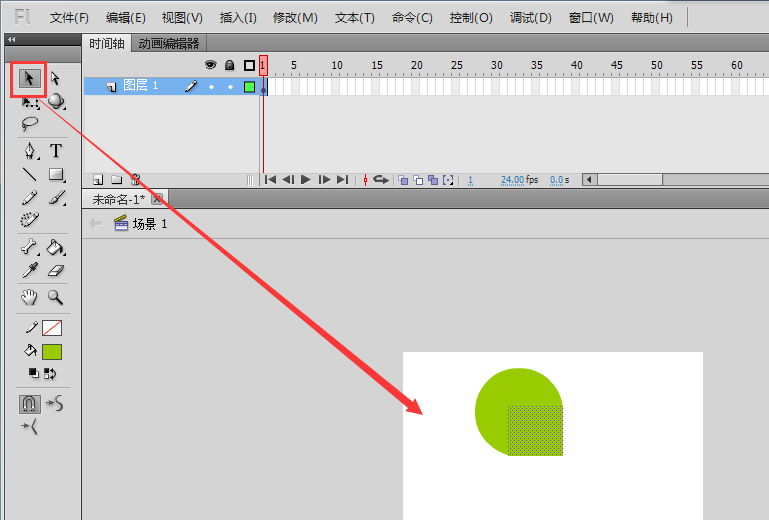Play the timeline
The height and width of the screenshot is (520, 769).
[x=306, y=180]
